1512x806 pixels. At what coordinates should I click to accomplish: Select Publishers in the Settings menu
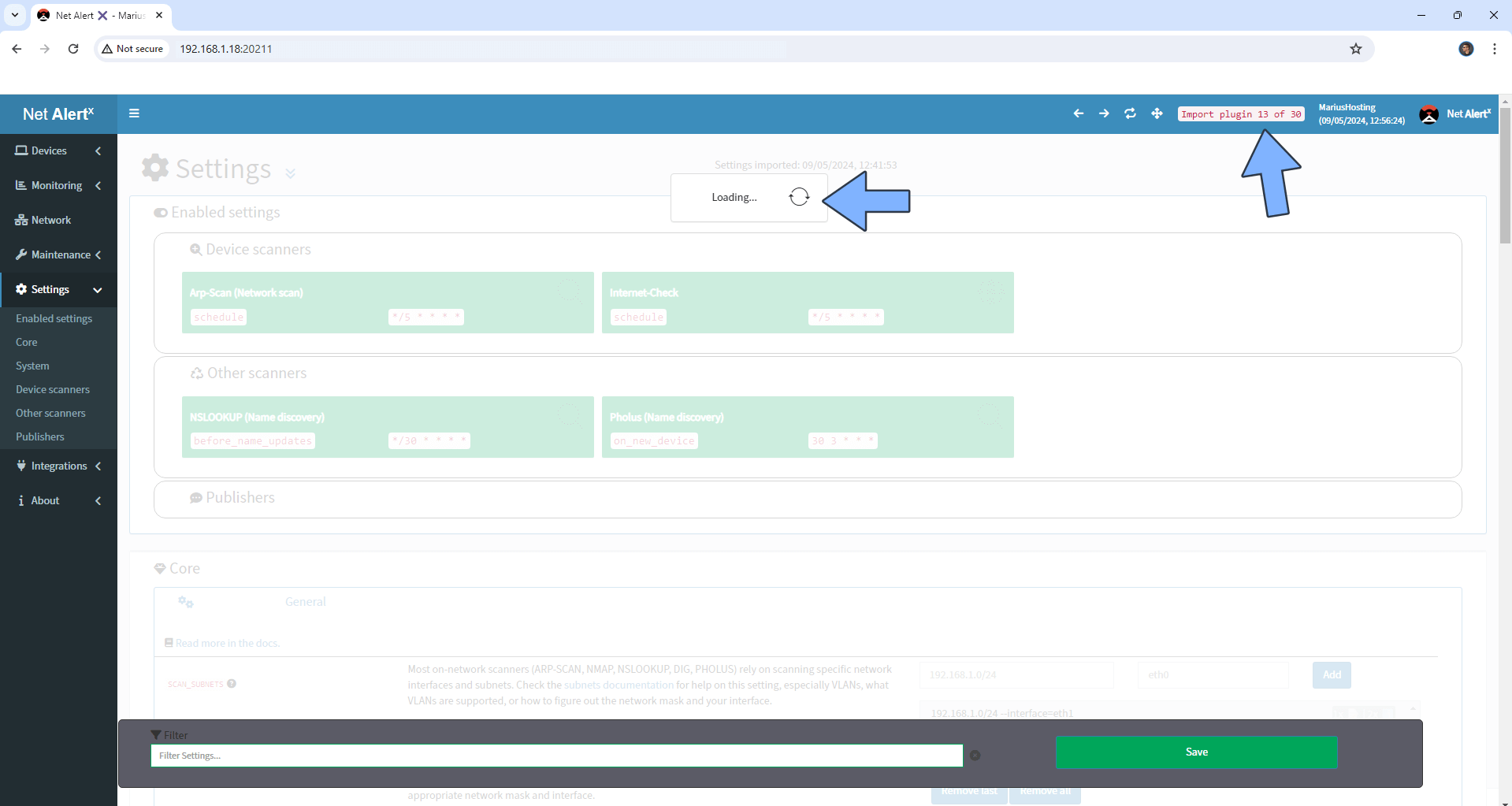39,436
